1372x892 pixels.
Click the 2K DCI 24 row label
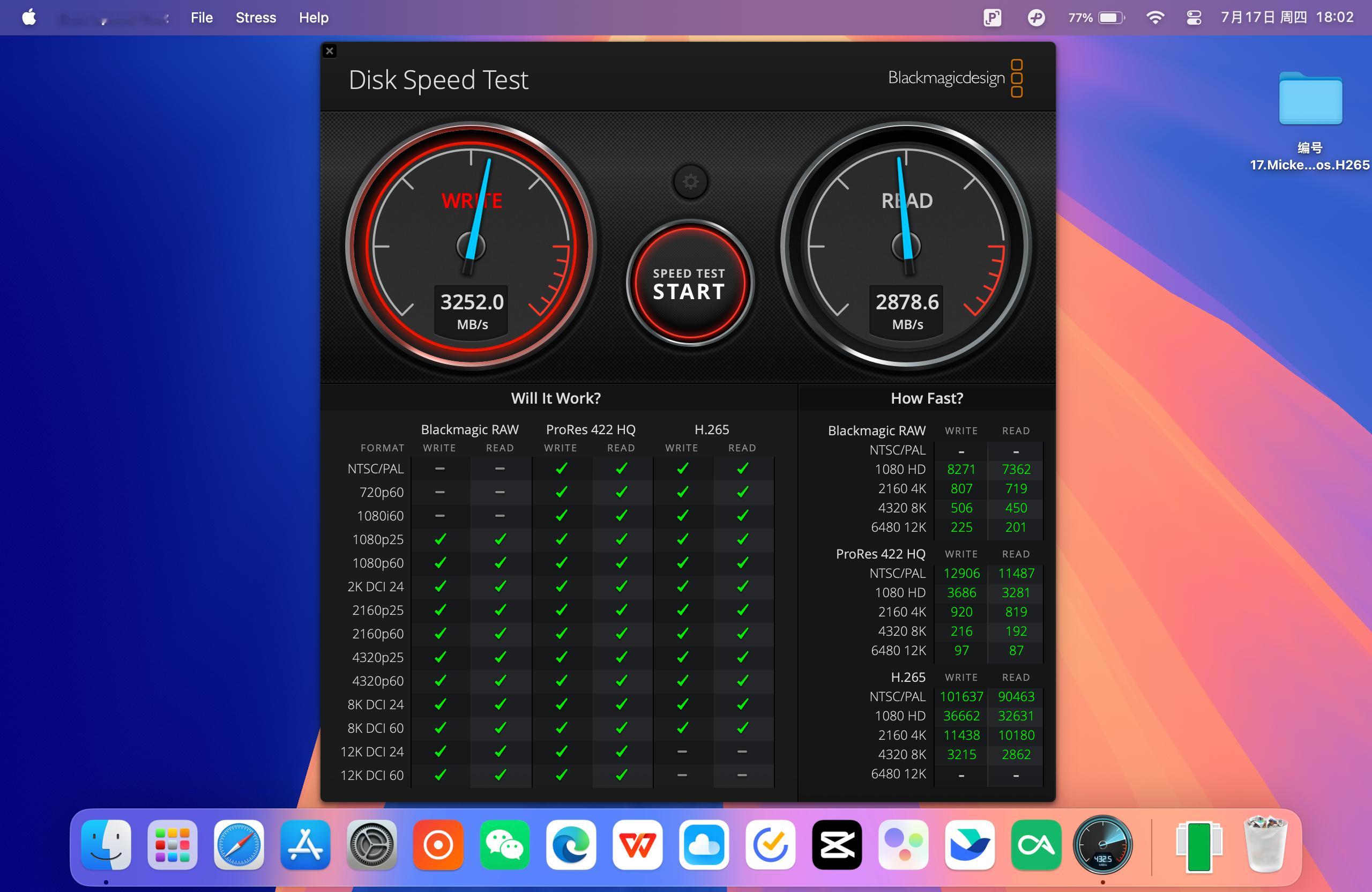pos(375,586)
